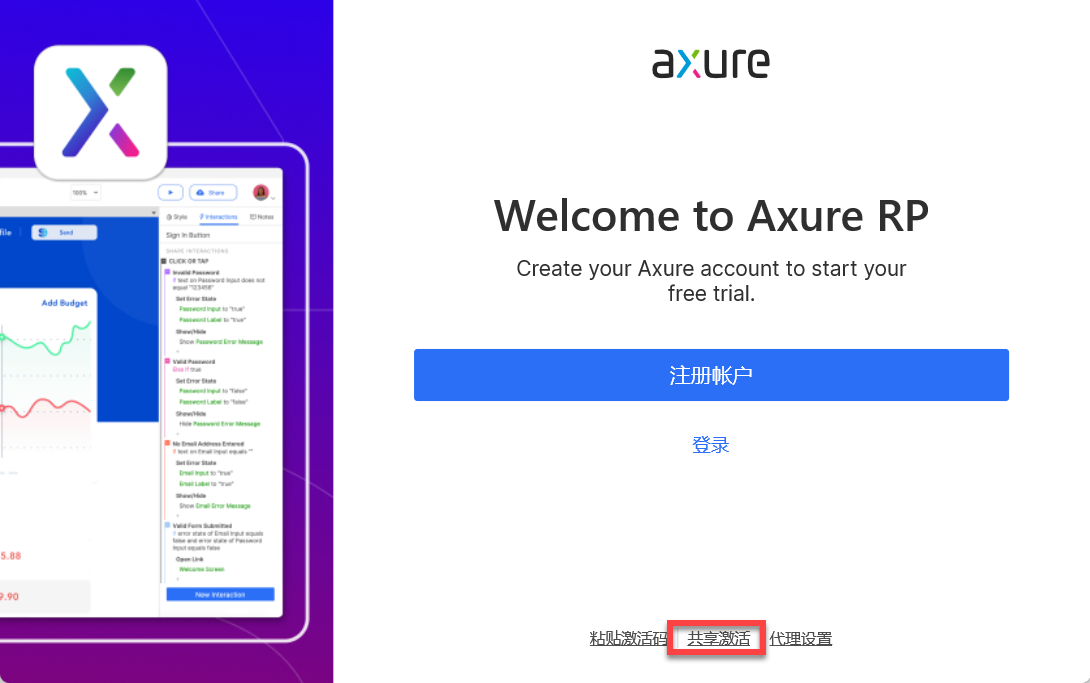1090x683 pixels.
Task: Click the Sign In Button name field
Action: pos(188,235)
